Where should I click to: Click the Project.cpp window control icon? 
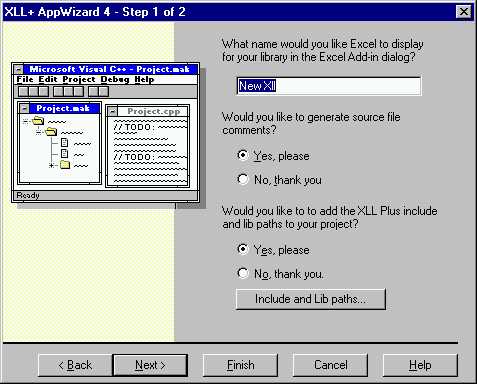click(x=113, y=111)
